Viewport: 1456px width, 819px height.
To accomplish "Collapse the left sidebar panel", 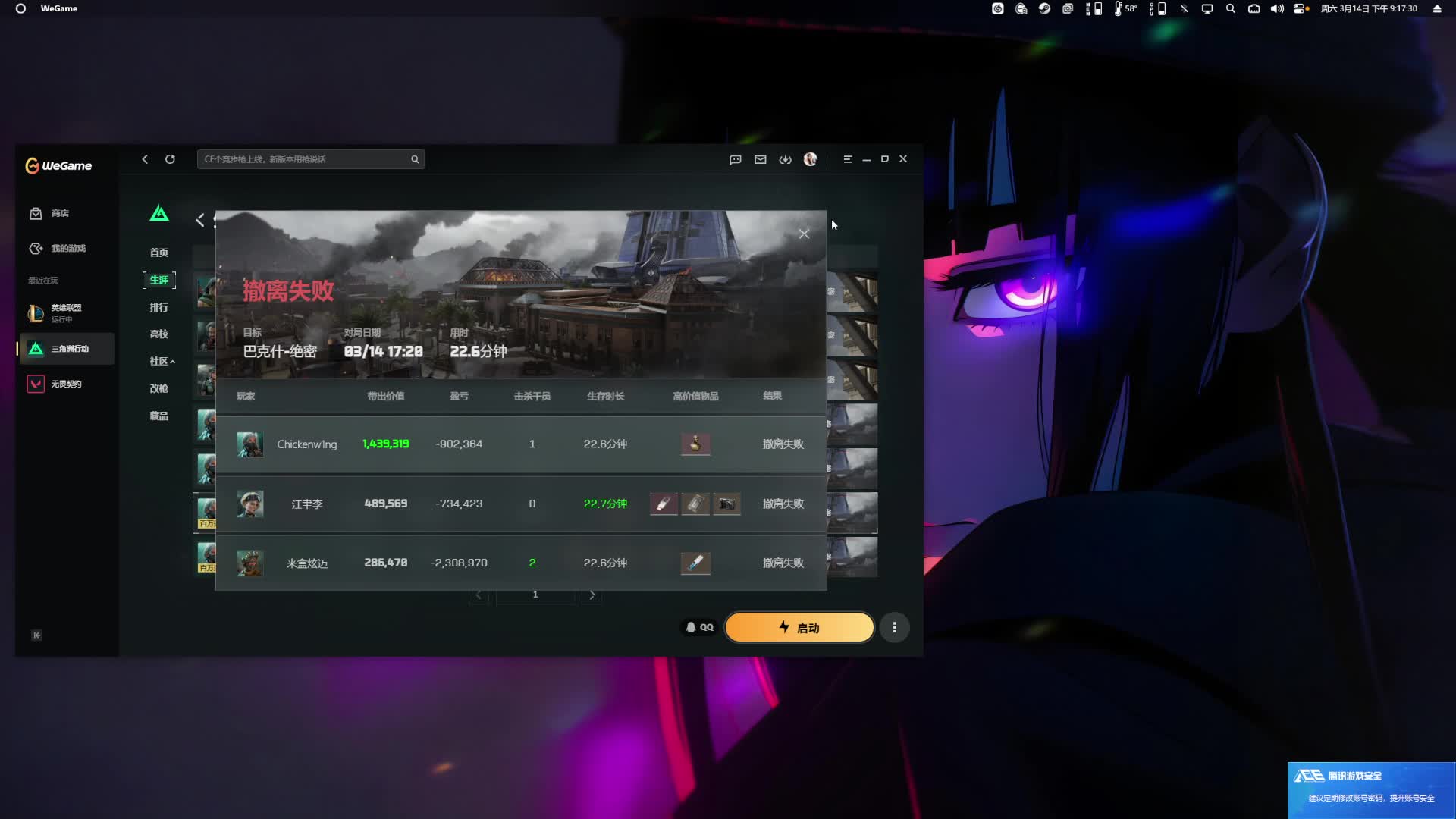I will point(36,635).
